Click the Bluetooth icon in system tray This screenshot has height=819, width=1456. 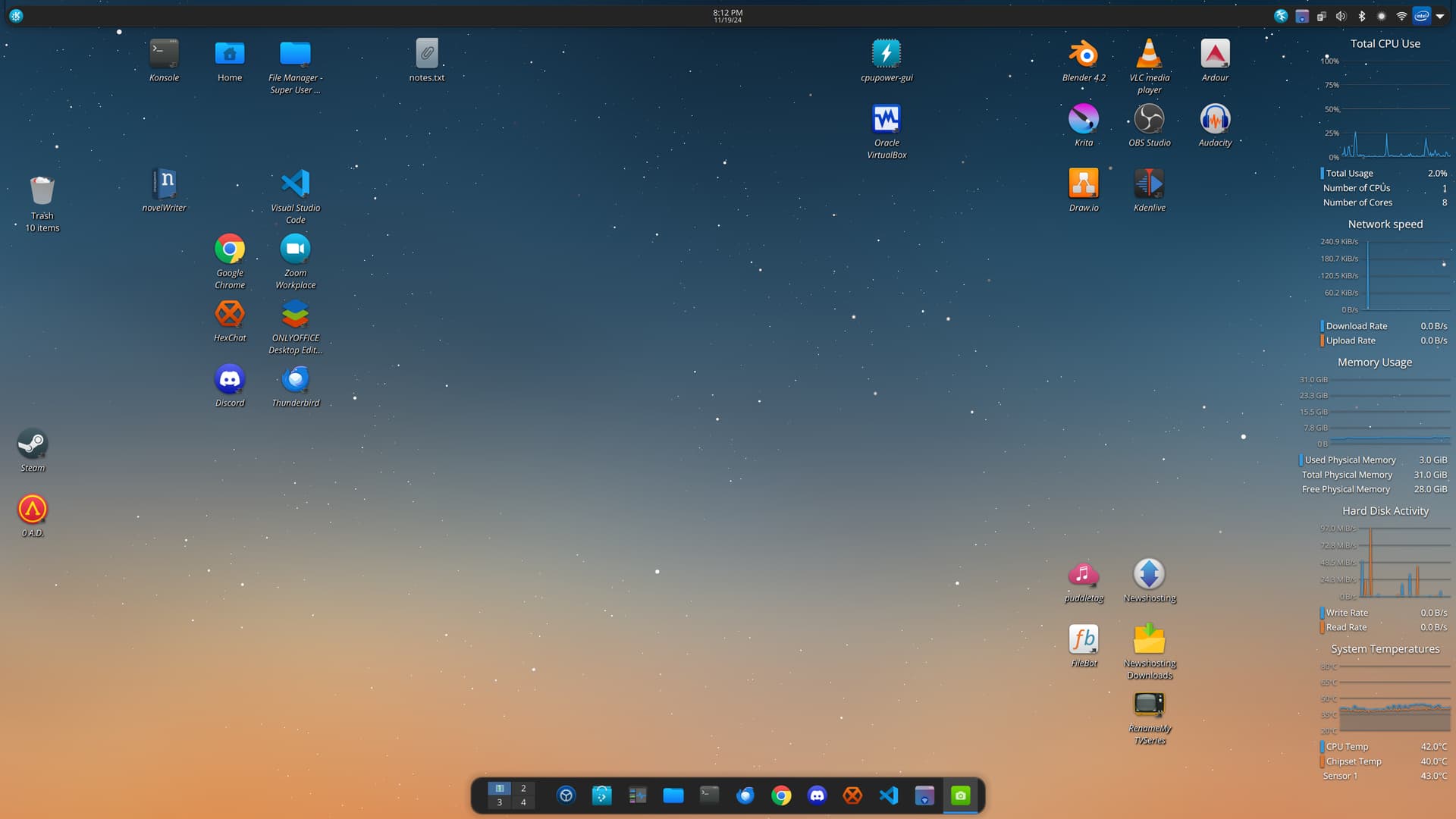[x=1361, y=16]
